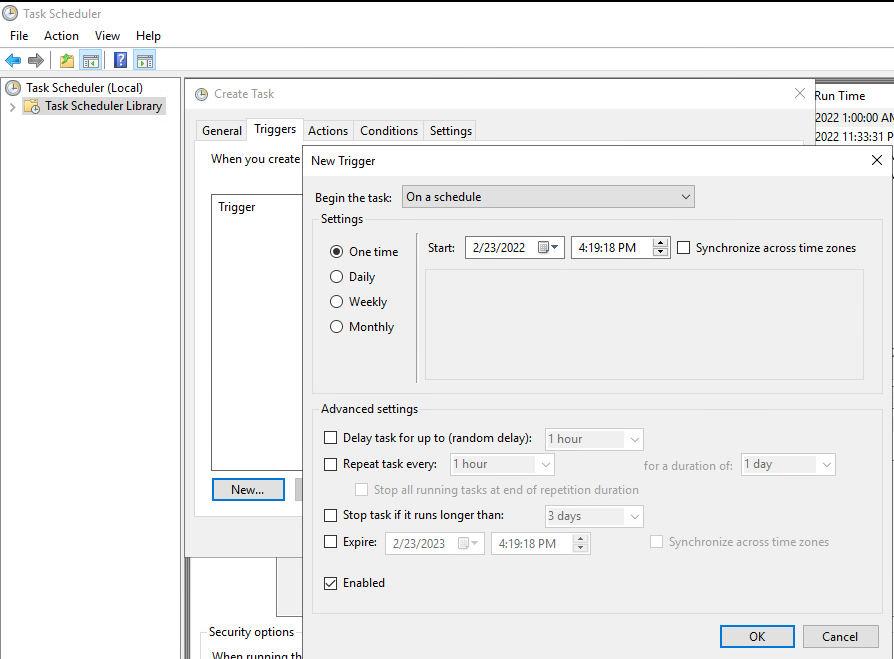Open the Action menu

pos(61,36)
